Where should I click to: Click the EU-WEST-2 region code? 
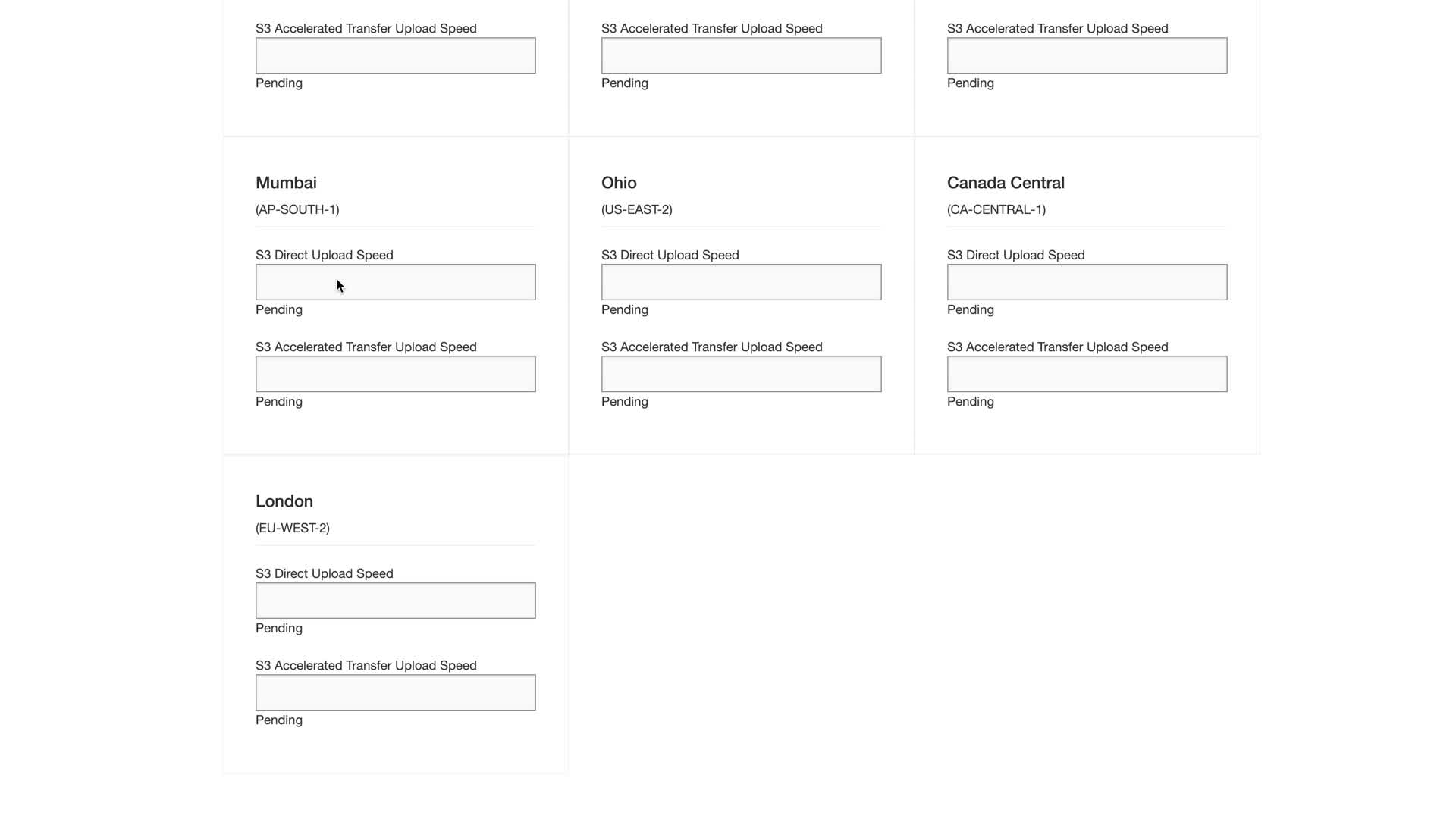coord(293,528)
